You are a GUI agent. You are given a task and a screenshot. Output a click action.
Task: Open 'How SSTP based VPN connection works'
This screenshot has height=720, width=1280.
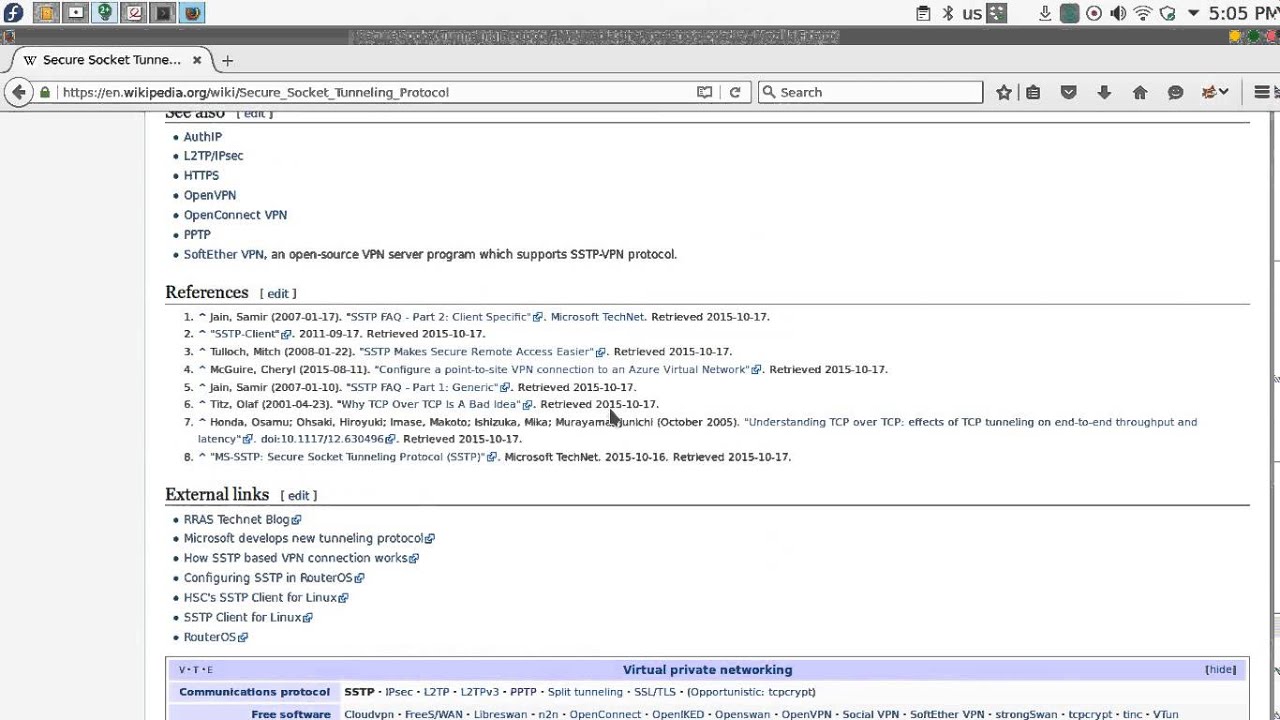point(301,558)
